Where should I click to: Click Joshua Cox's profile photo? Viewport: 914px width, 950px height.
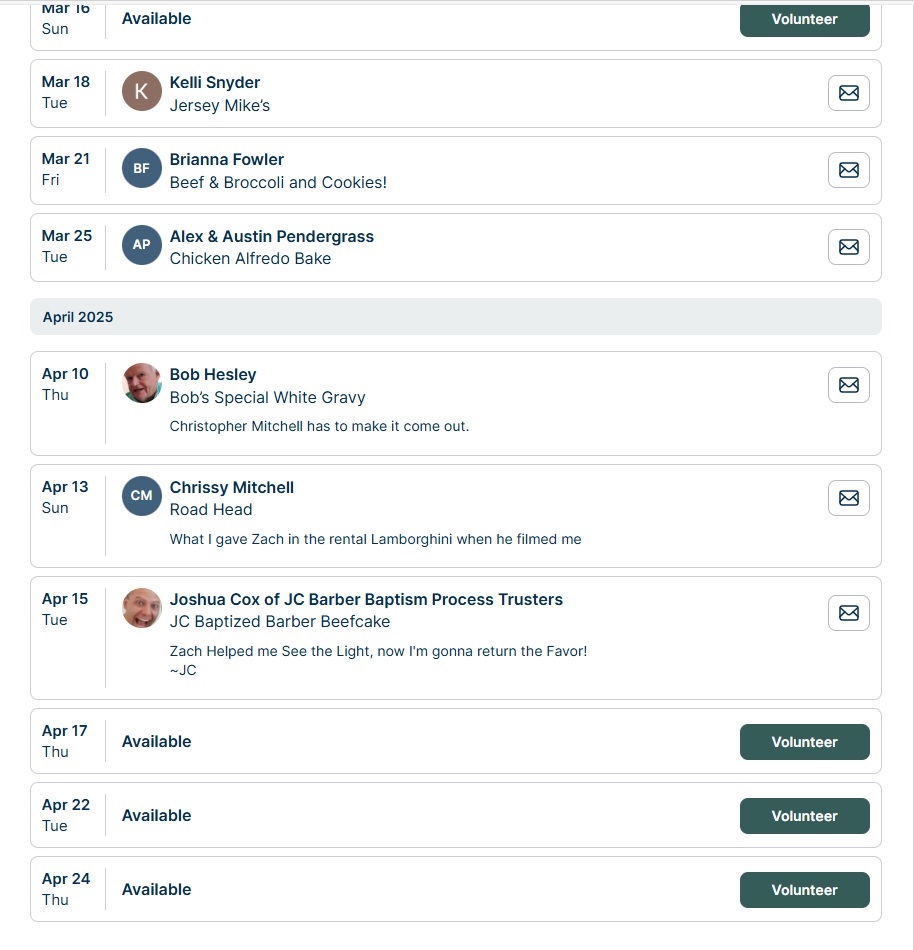click(x=142, y=608)
